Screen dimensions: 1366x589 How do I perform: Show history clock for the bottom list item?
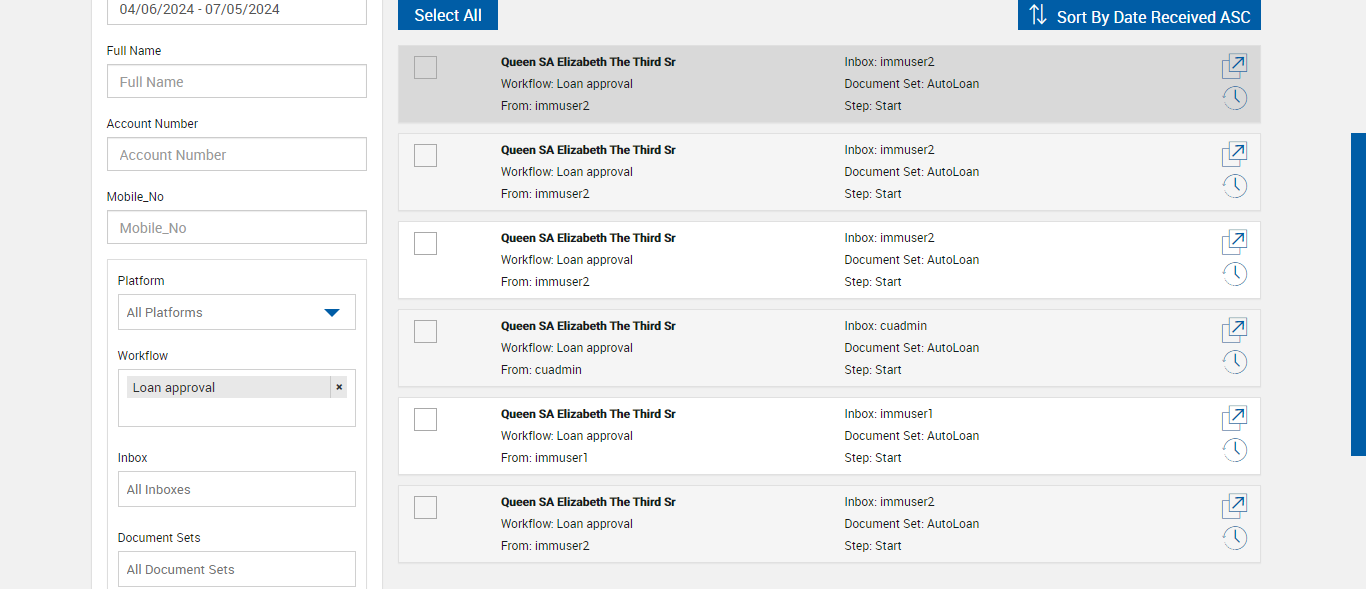coord(1235,537)
